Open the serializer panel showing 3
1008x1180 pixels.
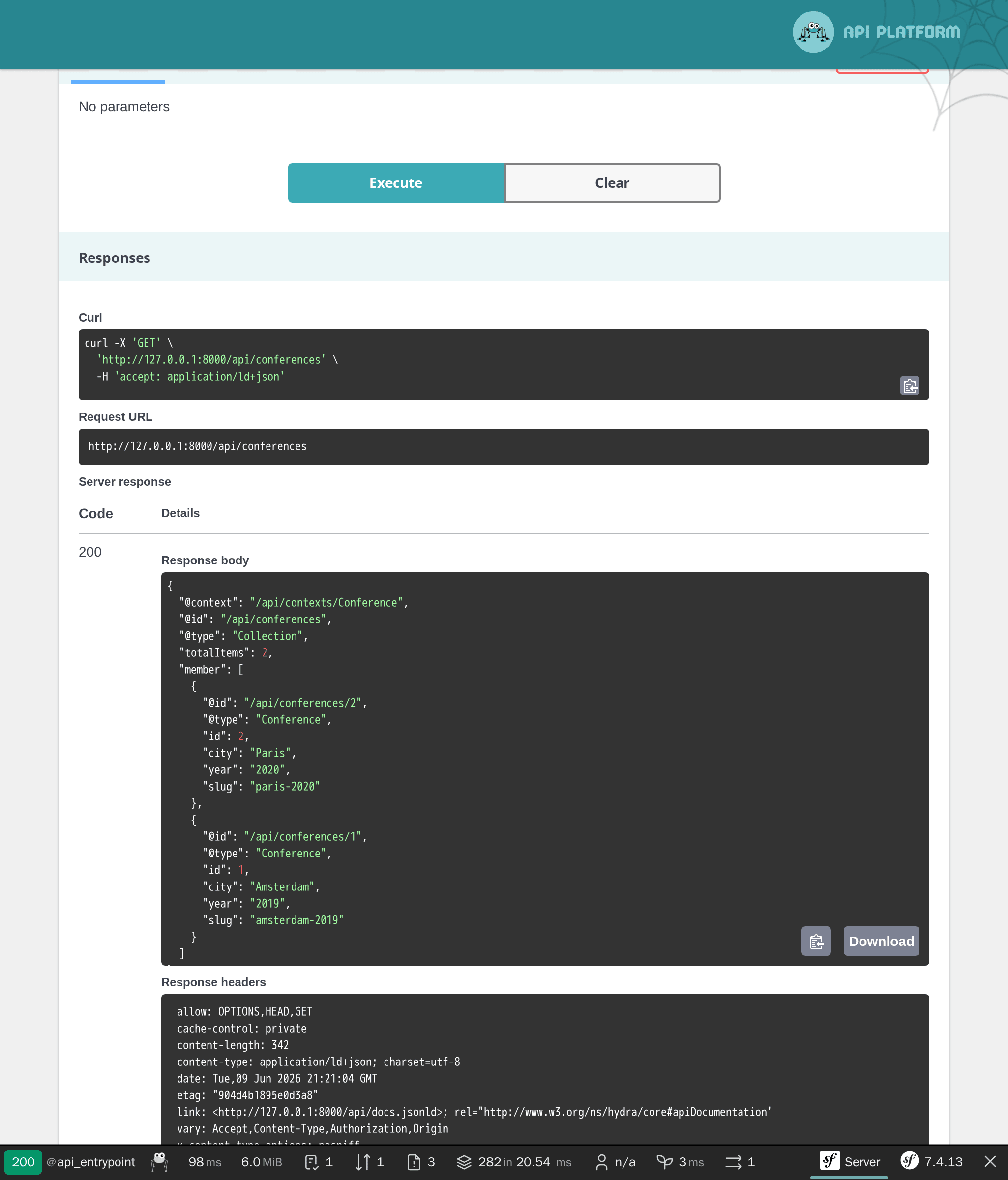point(421,1162)
